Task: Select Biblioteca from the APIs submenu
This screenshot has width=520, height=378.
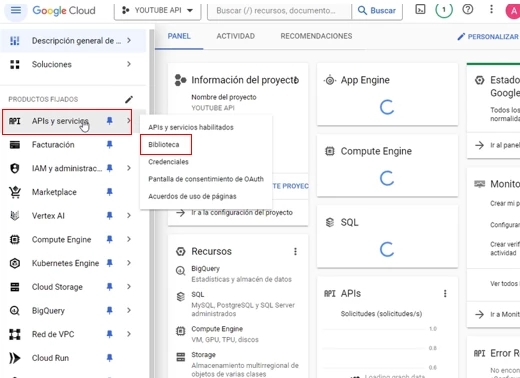Action: coord(164,145)
